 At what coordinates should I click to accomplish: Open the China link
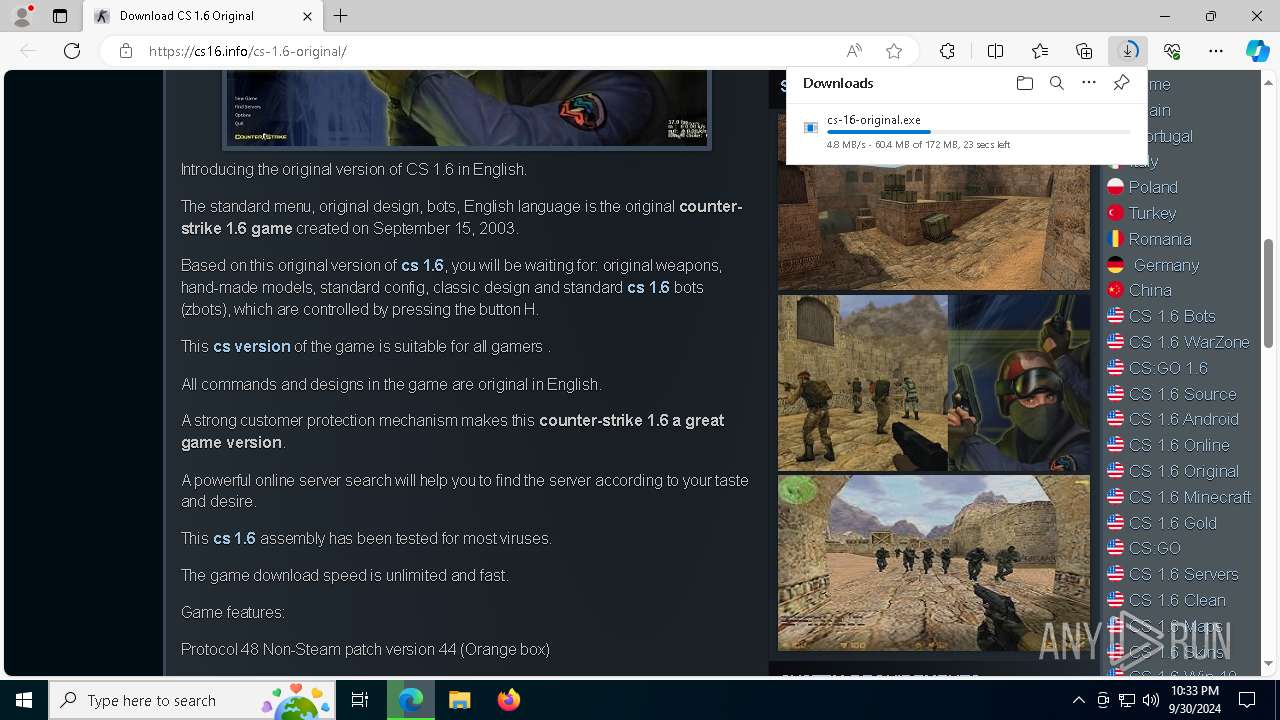tap(1150, 290)
